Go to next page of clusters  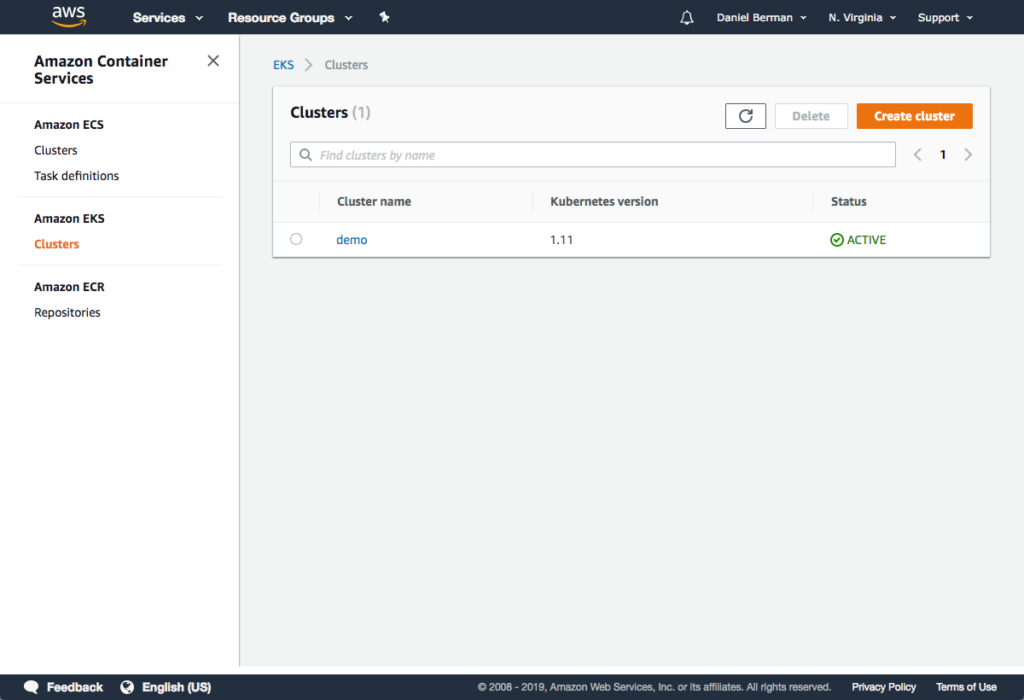968,155
